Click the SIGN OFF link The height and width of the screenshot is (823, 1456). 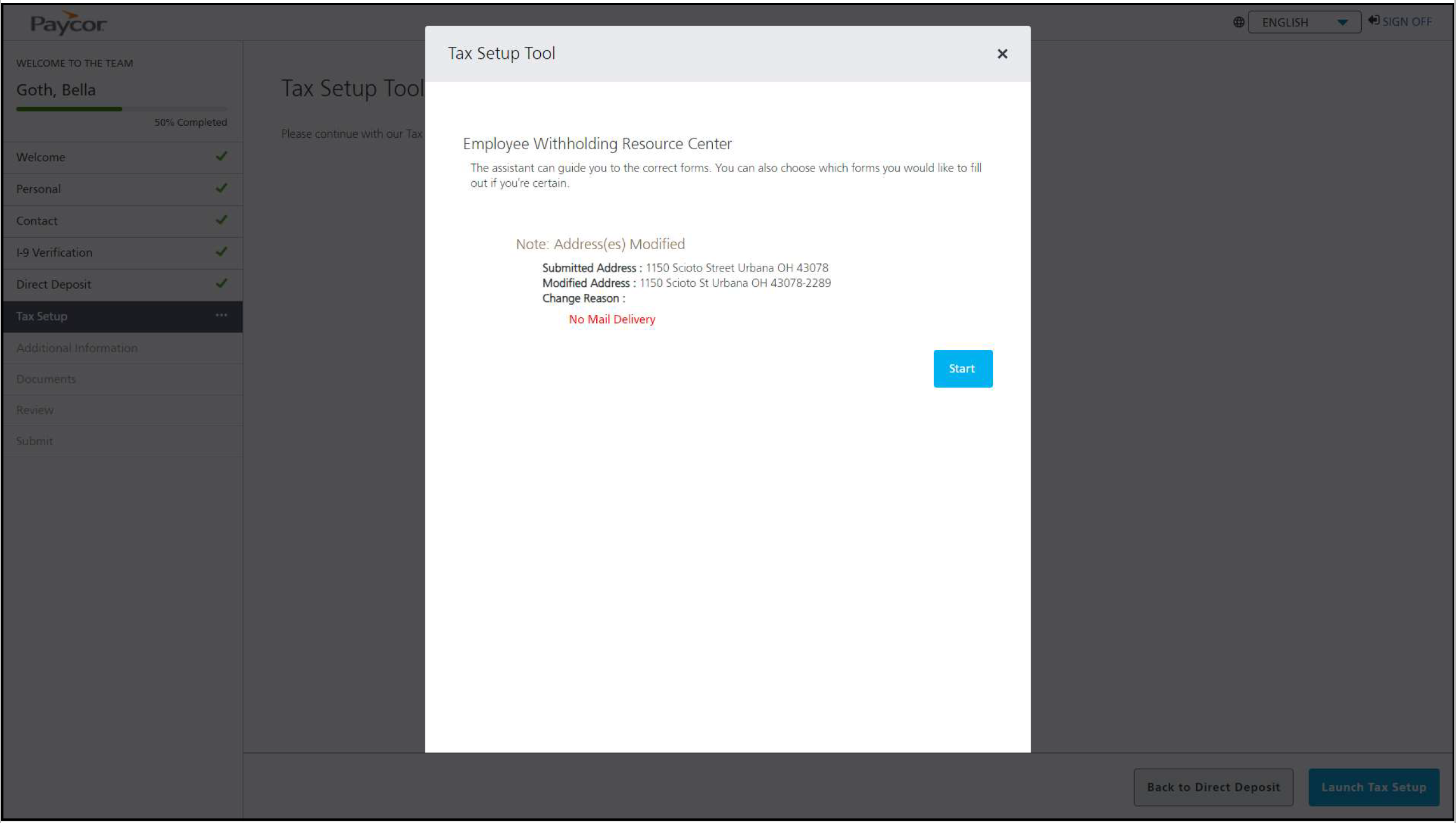1400,22
